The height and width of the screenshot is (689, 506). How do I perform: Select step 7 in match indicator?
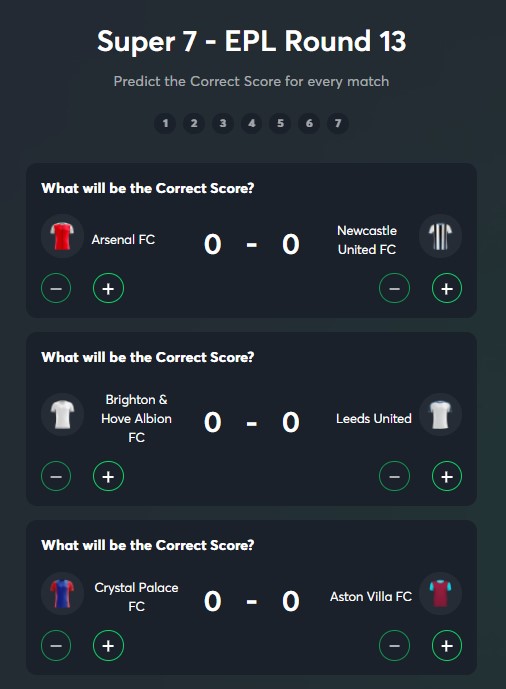click(338, 123)
